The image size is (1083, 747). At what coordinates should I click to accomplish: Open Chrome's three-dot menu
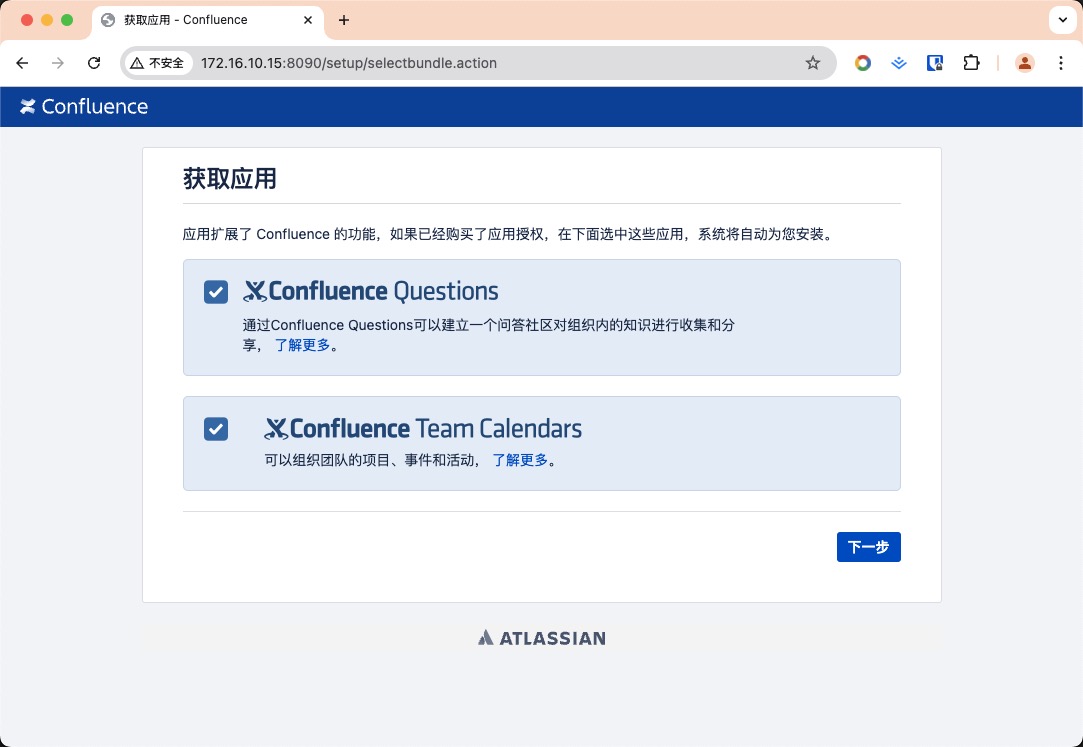[1061, 63]
